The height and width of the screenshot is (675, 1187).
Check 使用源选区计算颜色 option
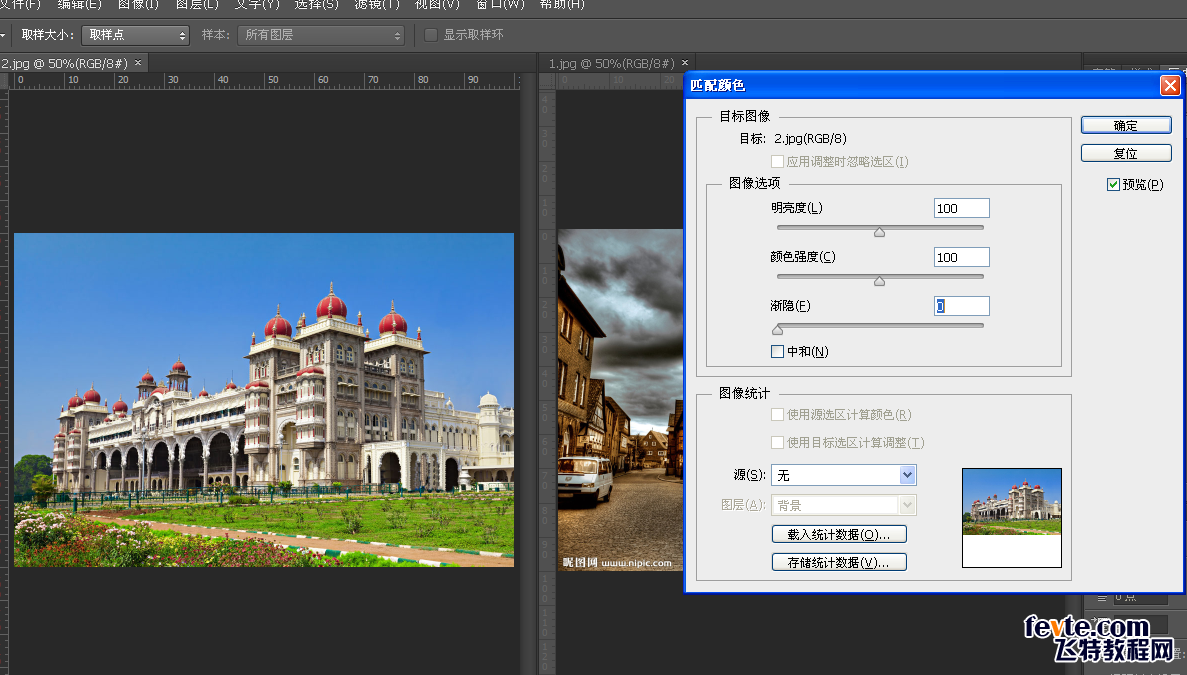tap(777, 415)
